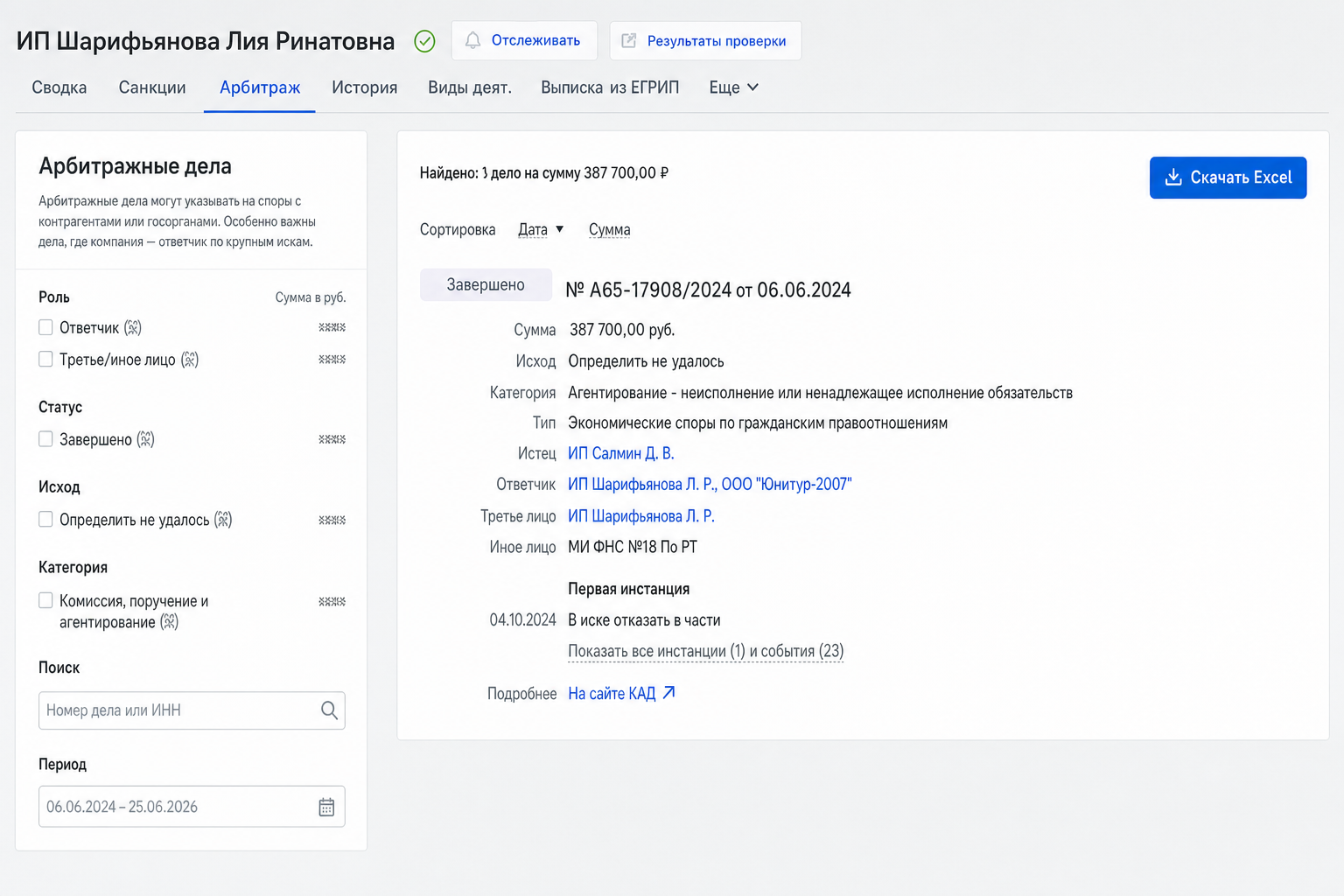Click the lock icon next to Определить не удалось filter

tap(223, 520)
